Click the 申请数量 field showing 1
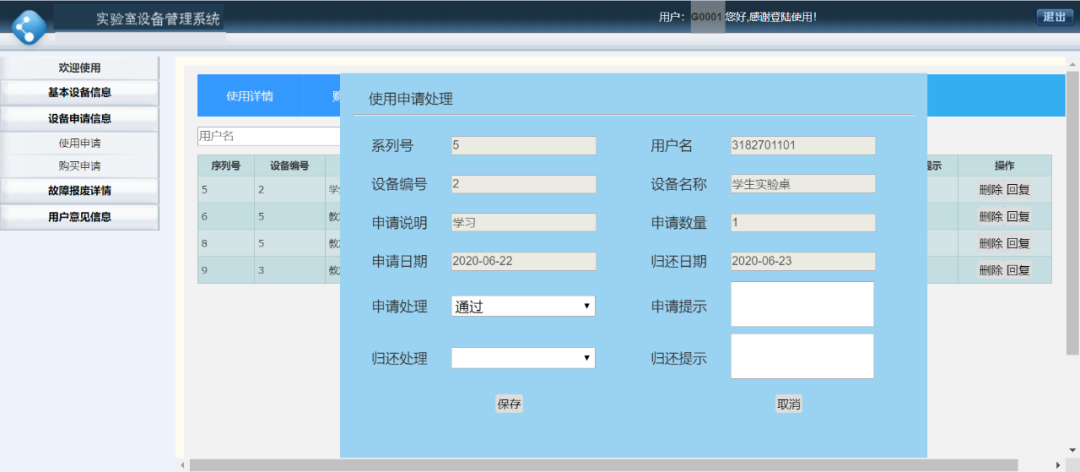The height and width of the screenshot is (472, 1080). [802, 223]
